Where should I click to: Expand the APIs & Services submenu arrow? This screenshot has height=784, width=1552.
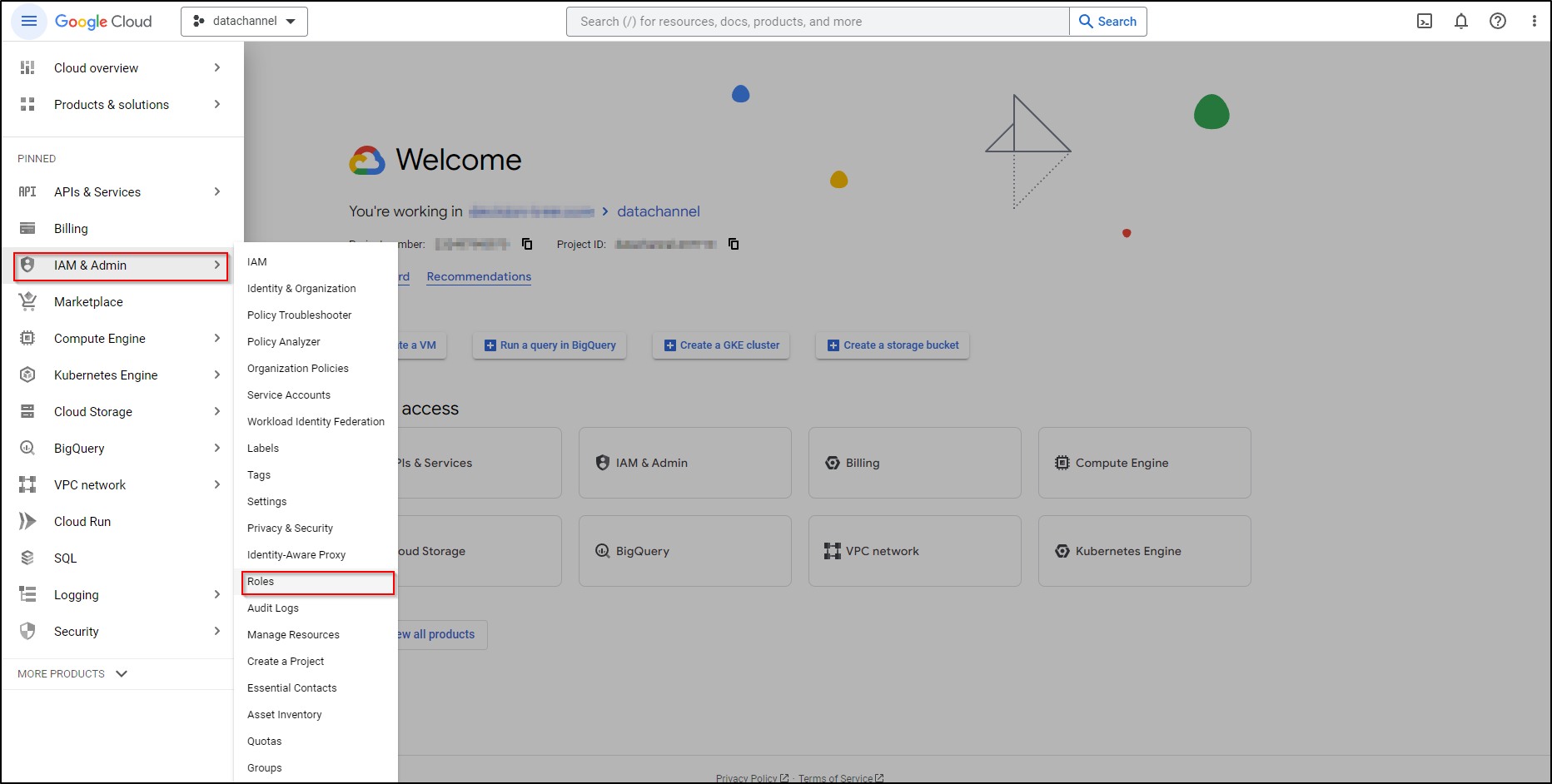(217, 191)
